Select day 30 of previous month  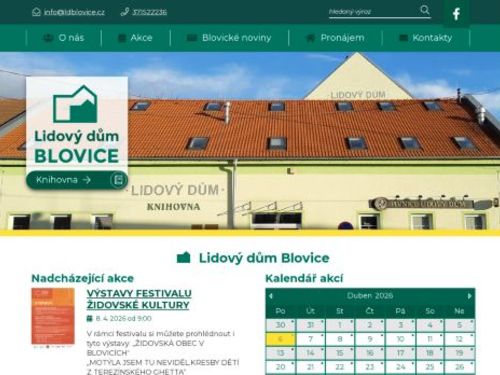(280, 325)
